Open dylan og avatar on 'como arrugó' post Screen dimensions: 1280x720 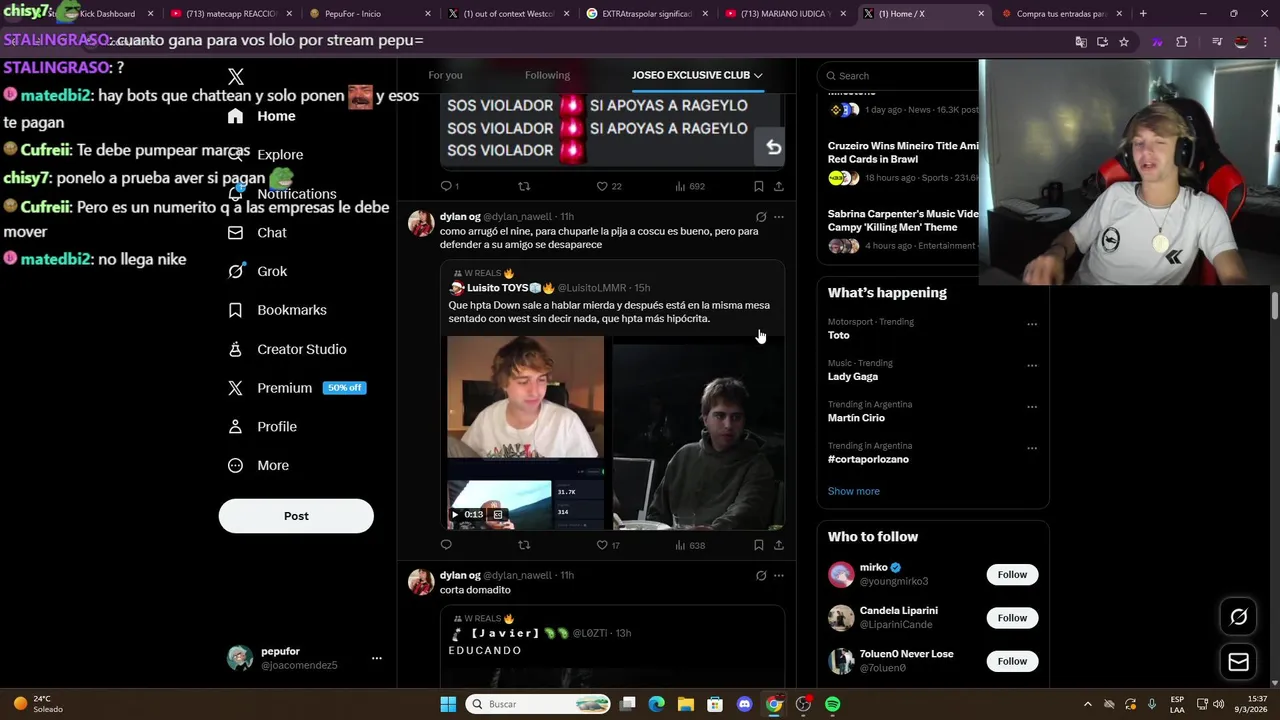click(x=421, y=223)
